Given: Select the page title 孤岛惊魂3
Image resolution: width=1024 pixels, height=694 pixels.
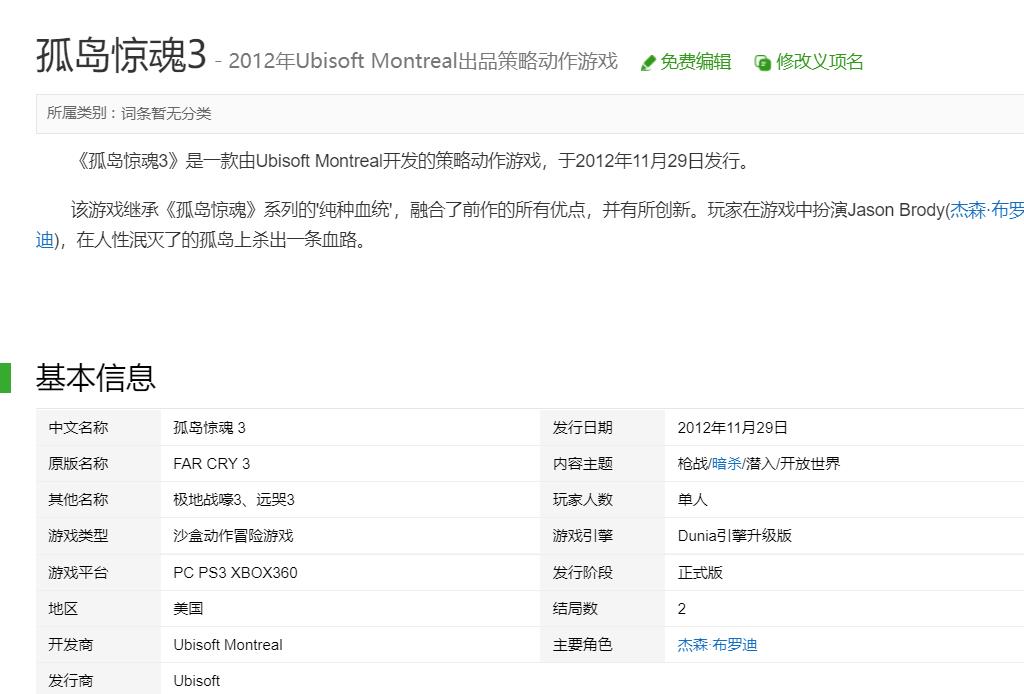Looking at the screenshot, I should [x=121, y=55].
